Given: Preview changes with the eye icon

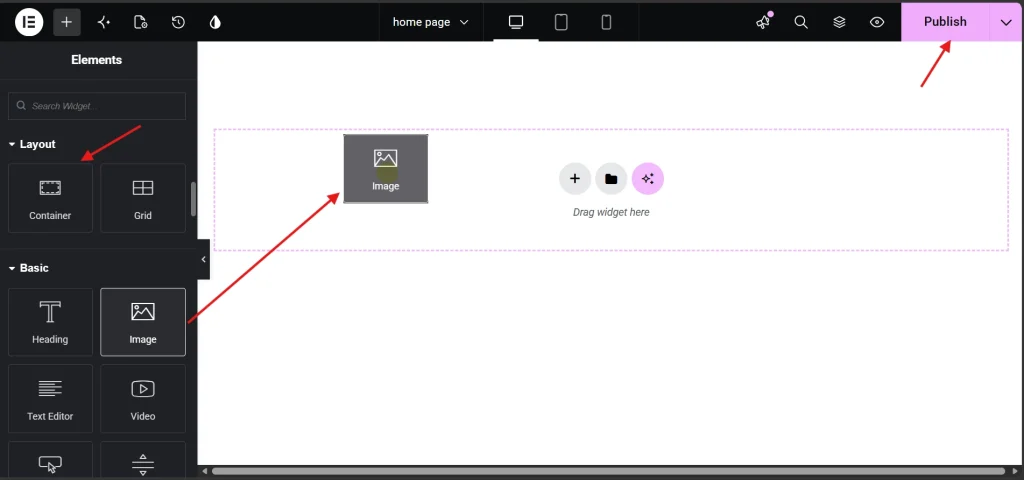Looking at the screenshot, I should [877, 22].
